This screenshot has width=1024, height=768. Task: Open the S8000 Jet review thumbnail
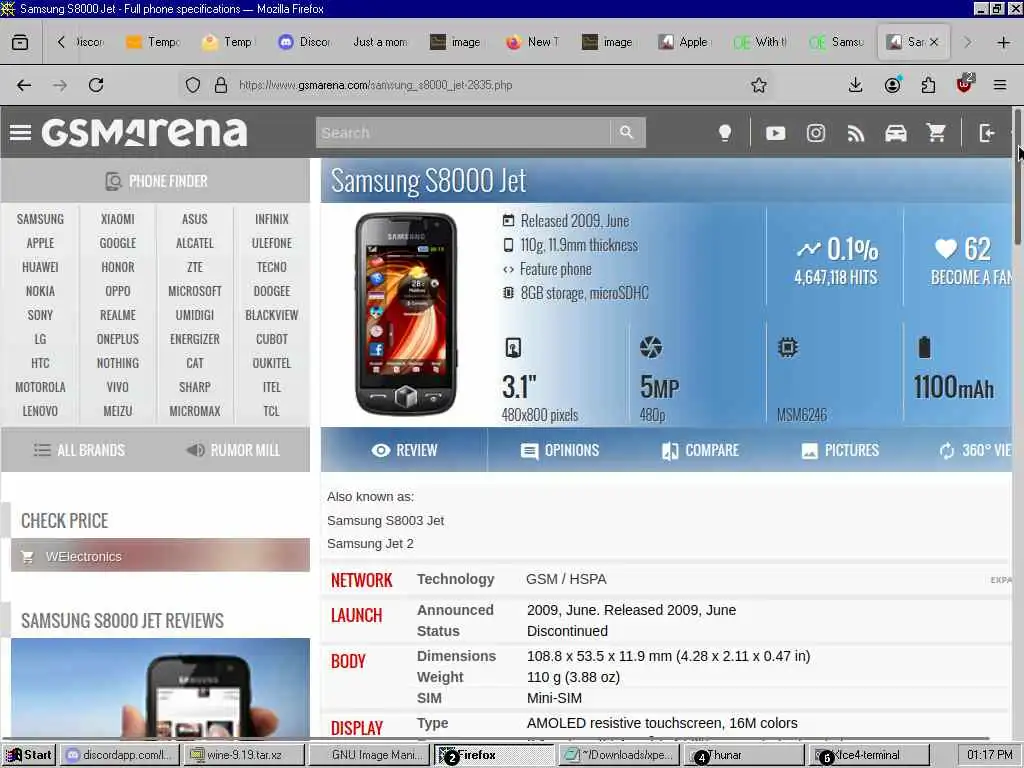[x=160, y=688]
